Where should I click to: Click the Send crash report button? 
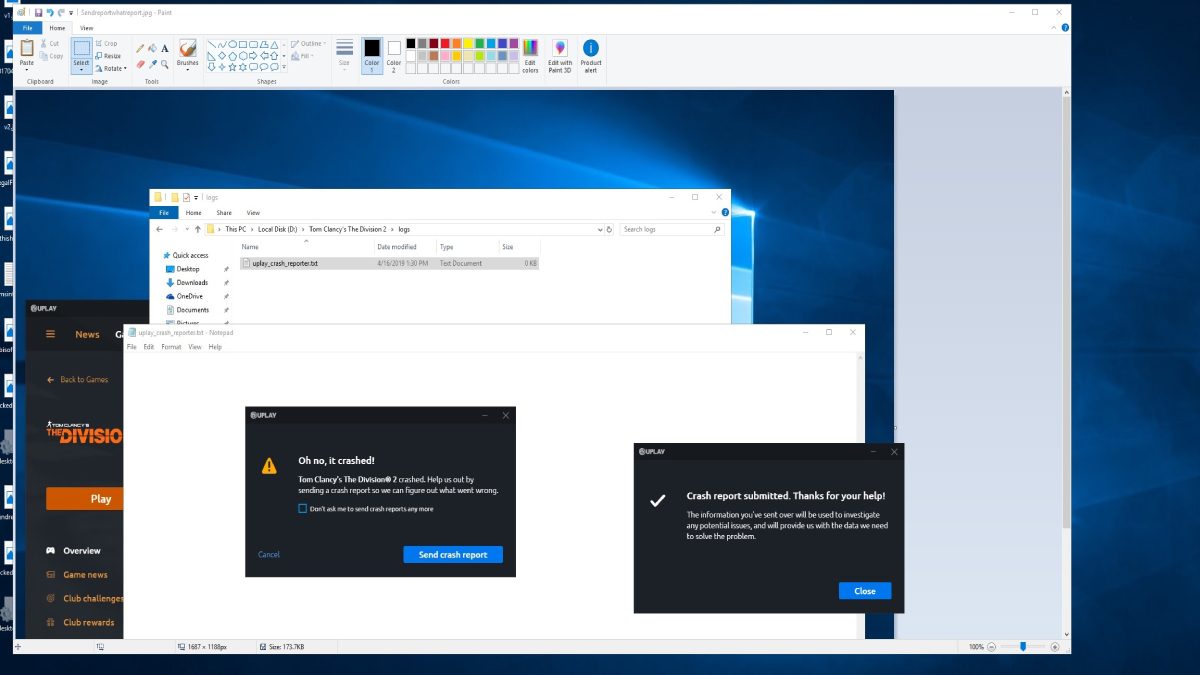453,555
